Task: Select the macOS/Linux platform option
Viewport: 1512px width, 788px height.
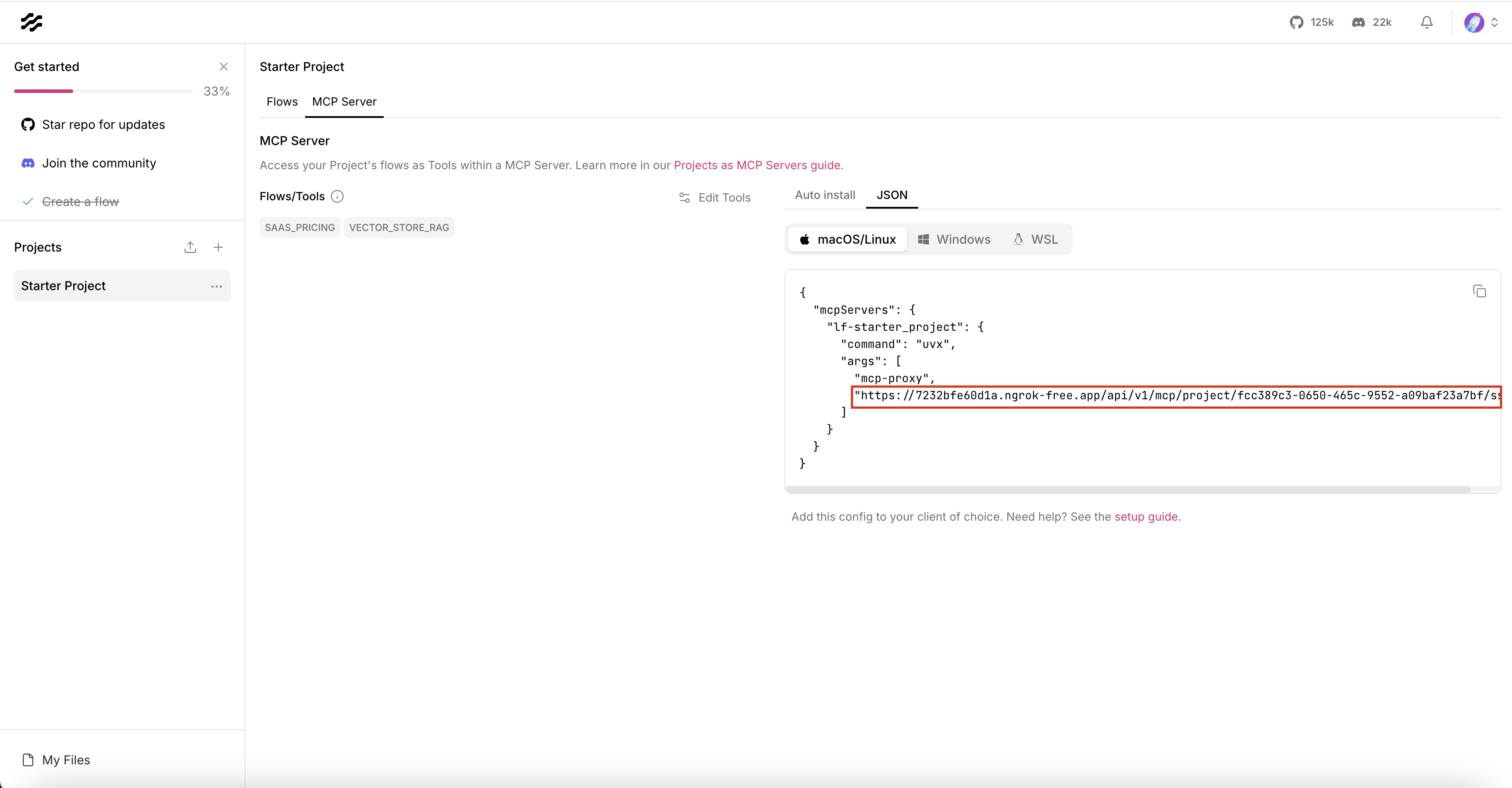Action: point(847,239)
